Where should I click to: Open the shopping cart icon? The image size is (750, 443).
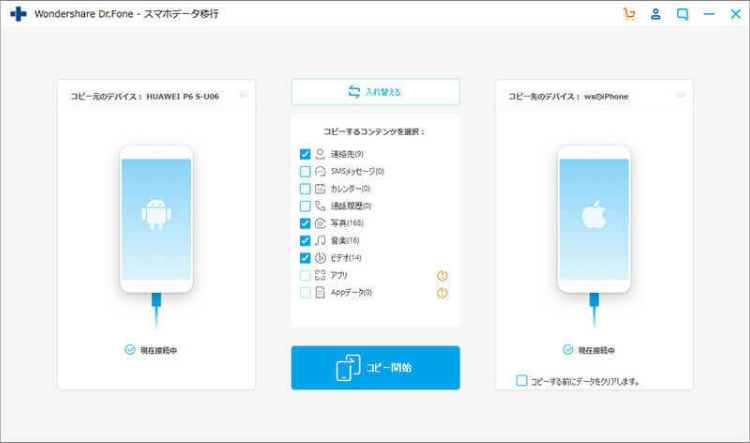(x=628, y=14)
